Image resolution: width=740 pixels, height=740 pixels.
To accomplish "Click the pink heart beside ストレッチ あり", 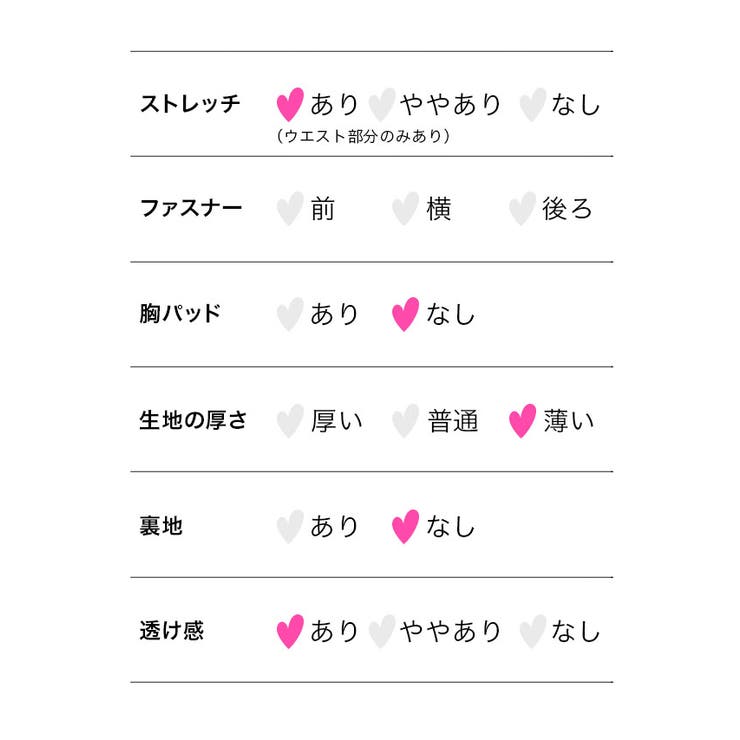I will tap(290, 104).
